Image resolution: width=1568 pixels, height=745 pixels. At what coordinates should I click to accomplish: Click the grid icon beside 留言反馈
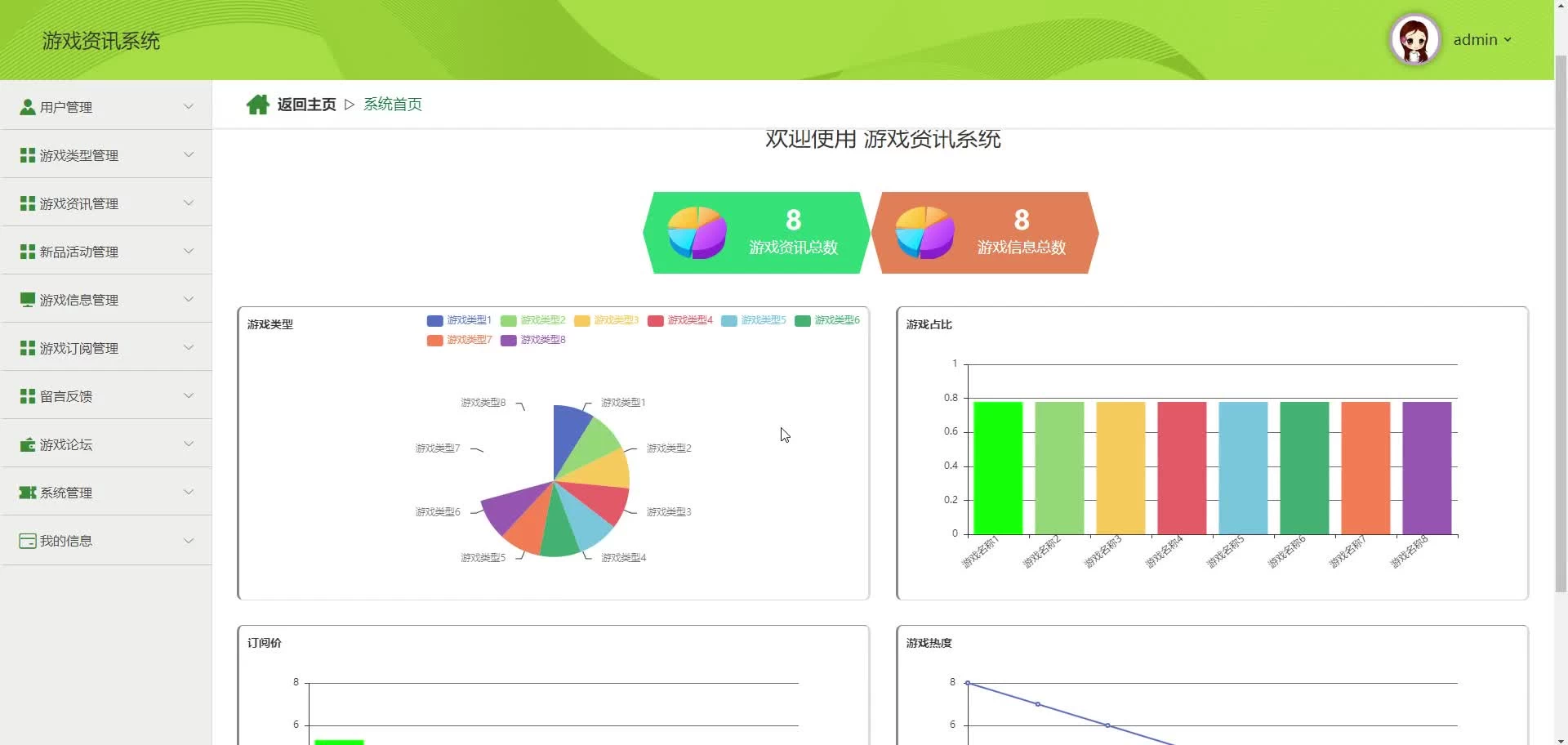28,396
